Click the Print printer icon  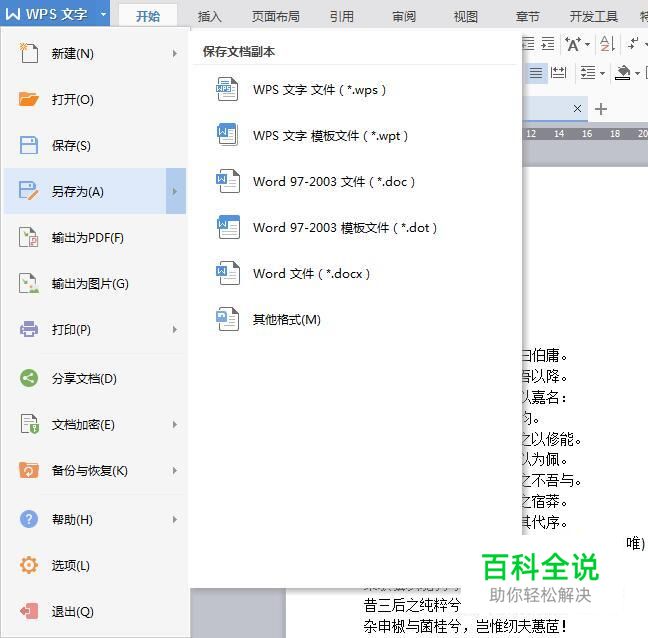29,329
